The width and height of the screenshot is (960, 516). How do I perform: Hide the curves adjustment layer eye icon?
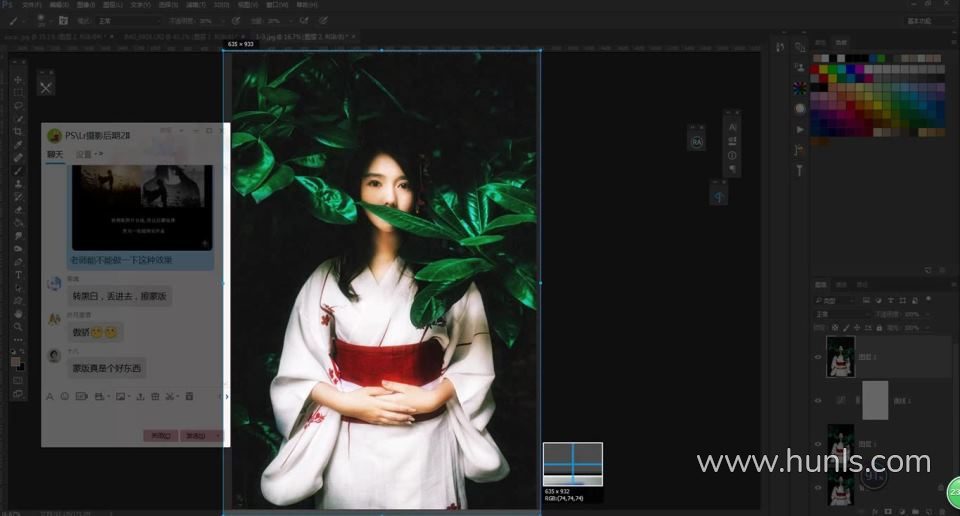click(x=818, y=400)
